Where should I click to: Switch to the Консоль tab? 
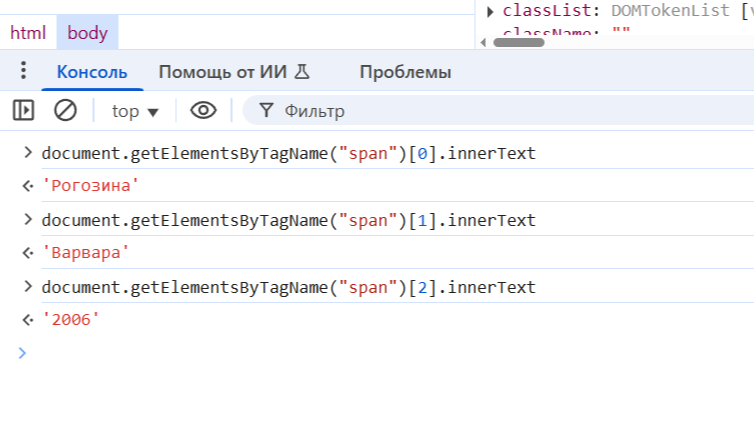point(92,72)
